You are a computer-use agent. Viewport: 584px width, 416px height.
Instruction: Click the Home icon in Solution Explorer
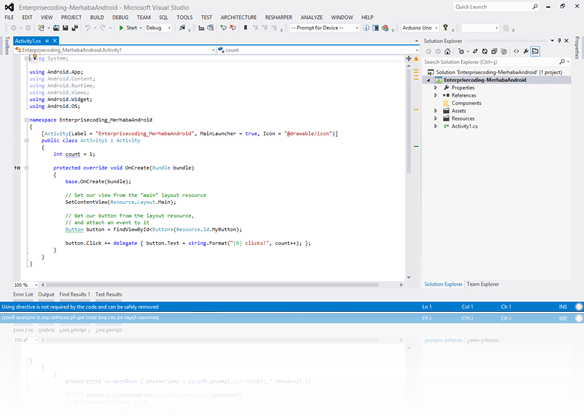(x=447, y=51)
